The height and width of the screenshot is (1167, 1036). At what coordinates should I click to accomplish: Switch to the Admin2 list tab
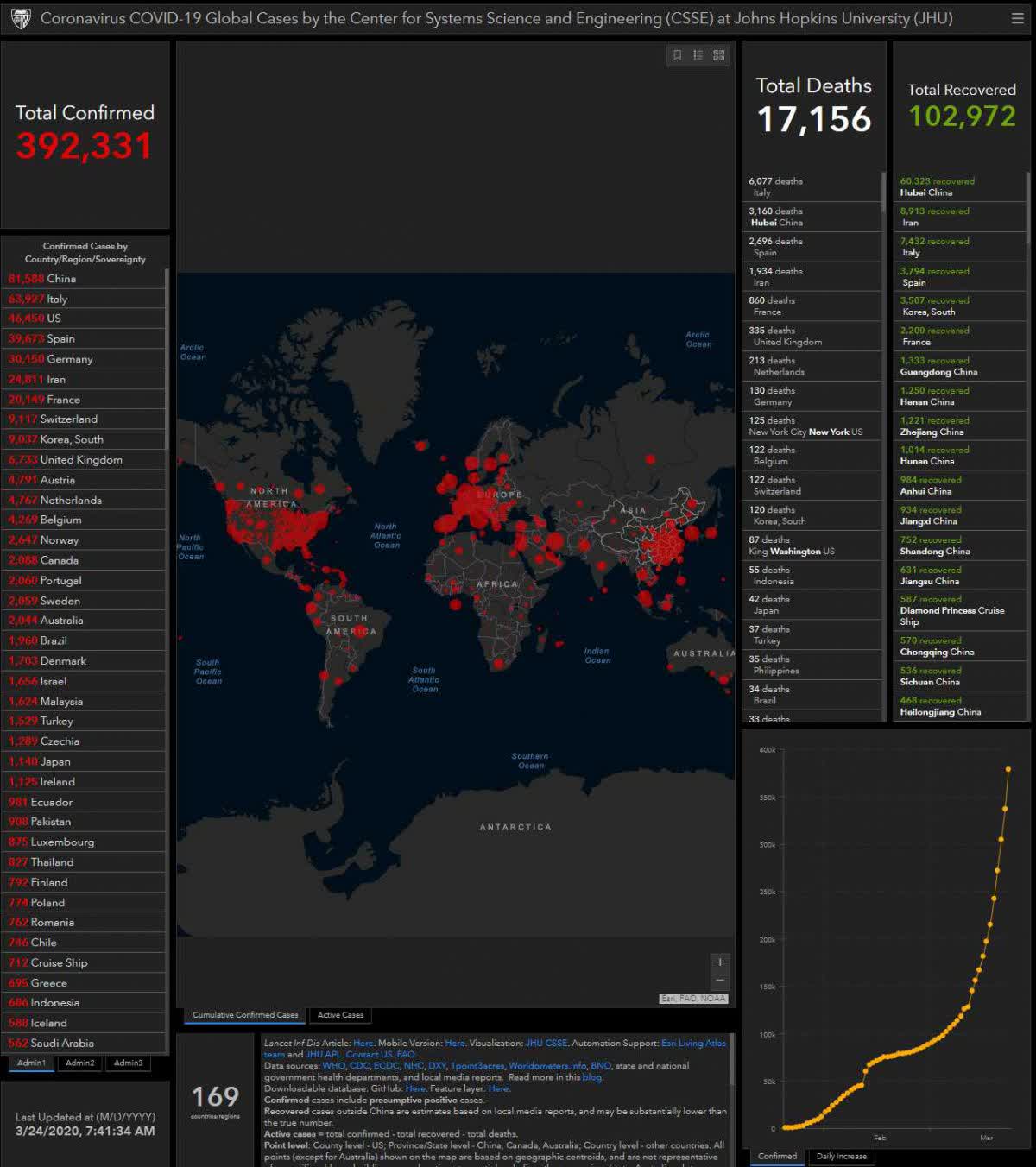[80, 1063]
